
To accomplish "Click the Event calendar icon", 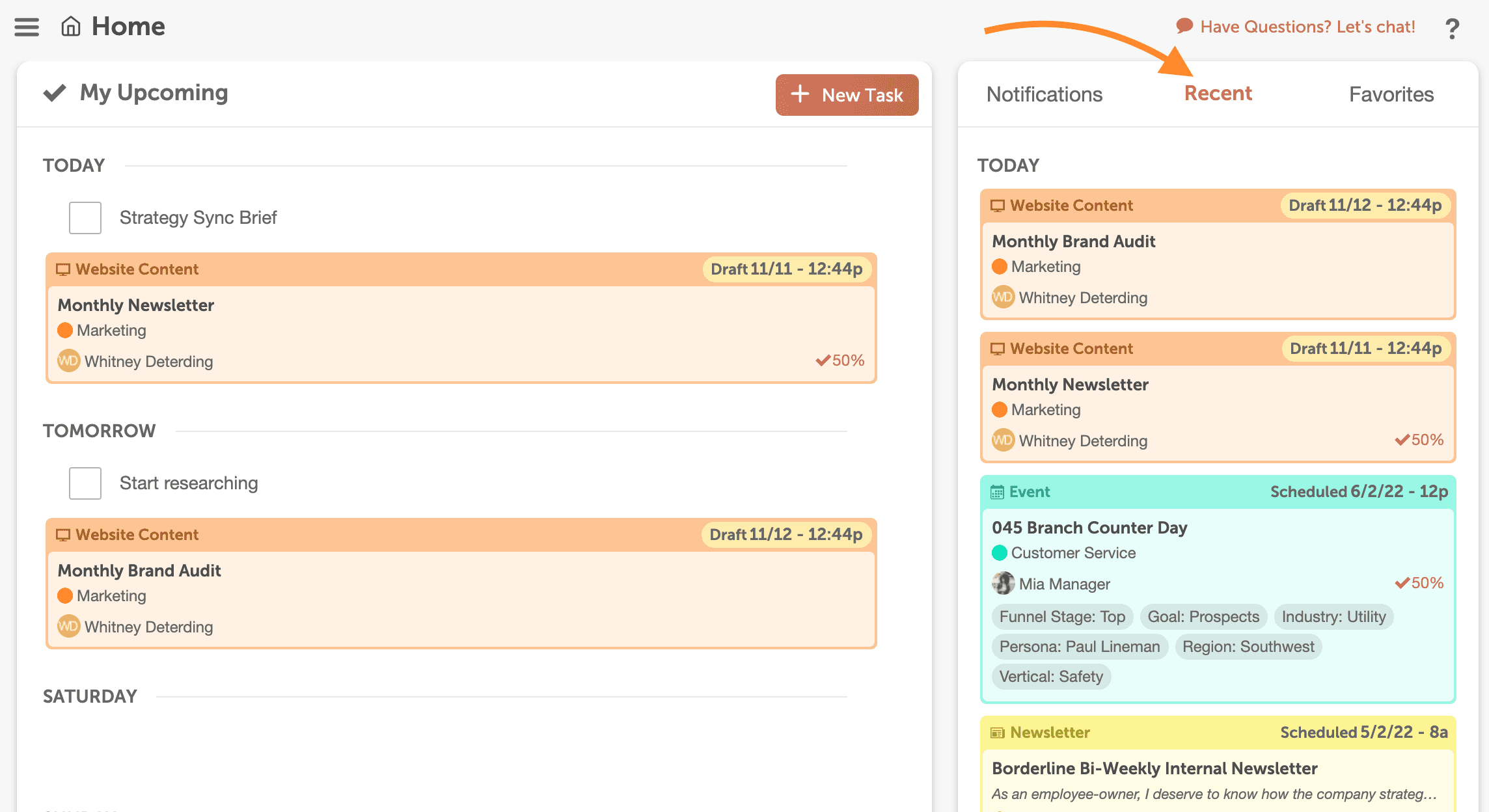I will coord(997,492).
